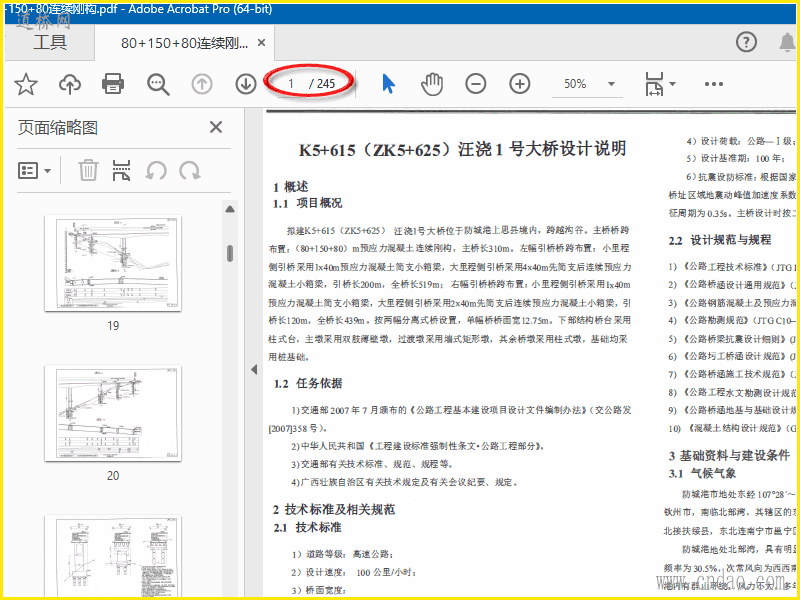Viewport: 800px width, 600px height.
Task: Zoom in with the plus button
Action: pos(520,84)
